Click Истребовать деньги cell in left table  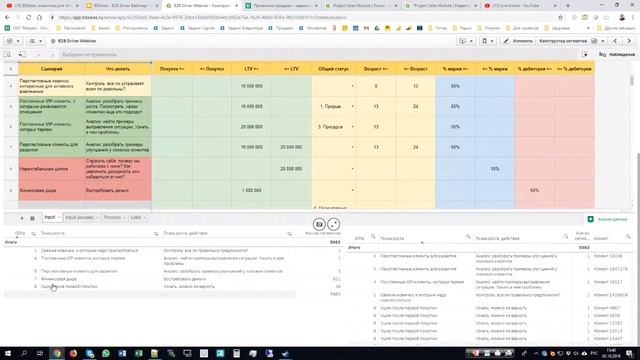(x=184, y=279)
